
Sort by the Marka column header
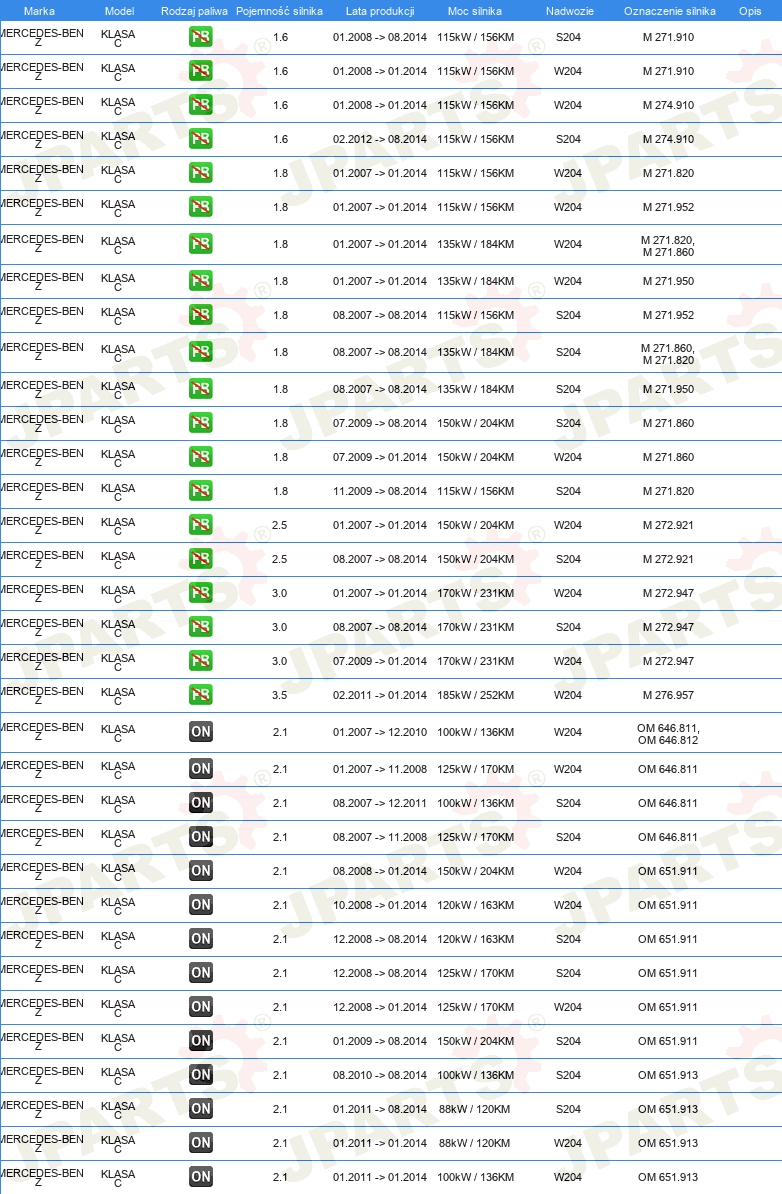click(x=39, y=11)
